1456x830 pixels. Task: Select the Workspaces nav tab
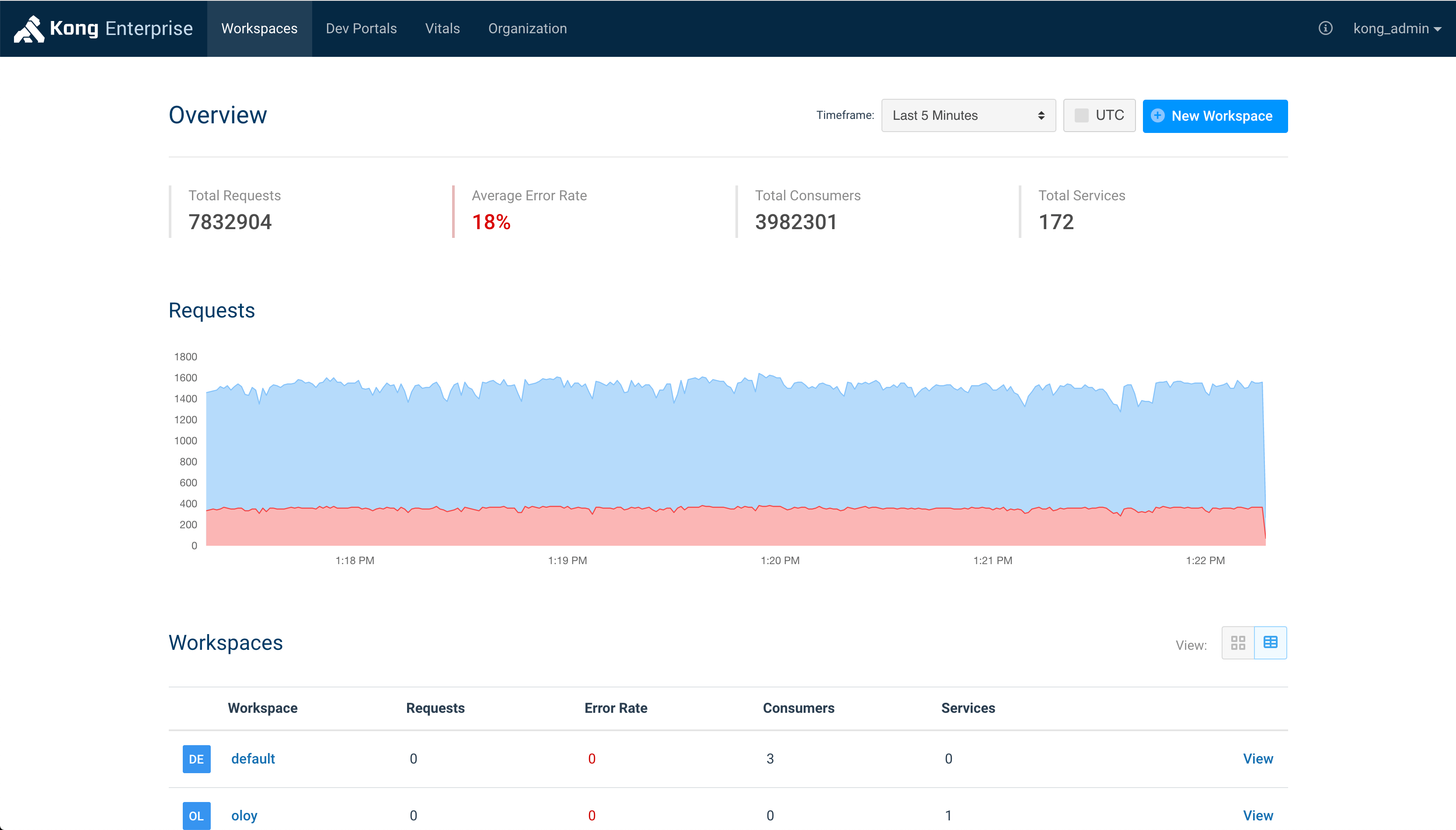259,28
